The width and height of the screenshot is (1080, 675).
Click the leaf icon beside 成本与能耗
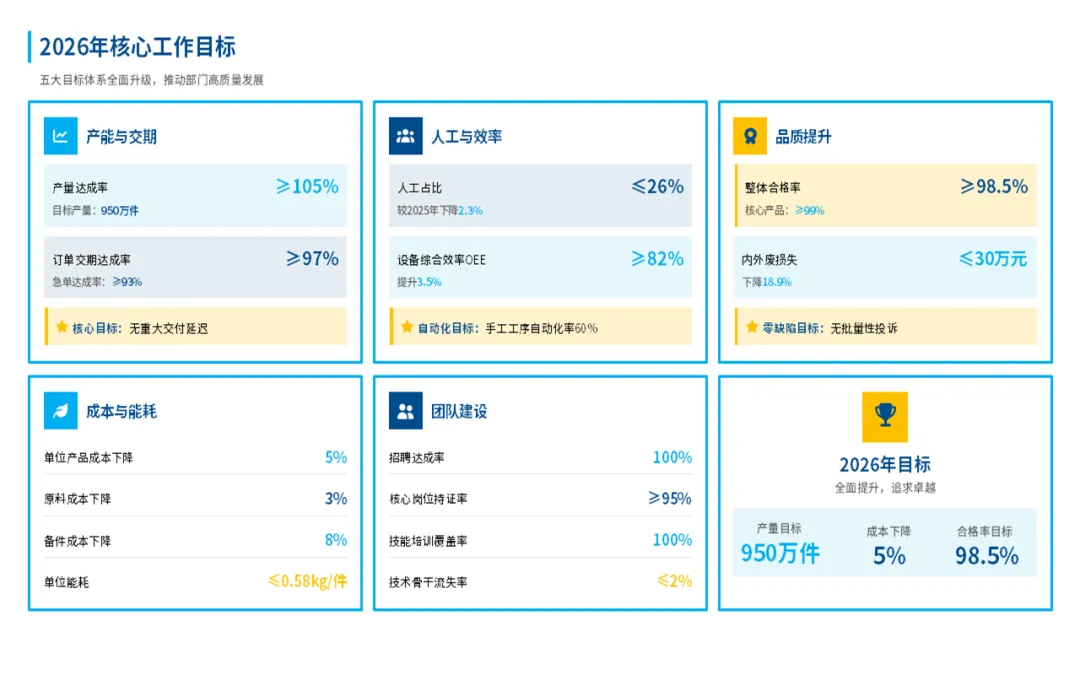60,411
